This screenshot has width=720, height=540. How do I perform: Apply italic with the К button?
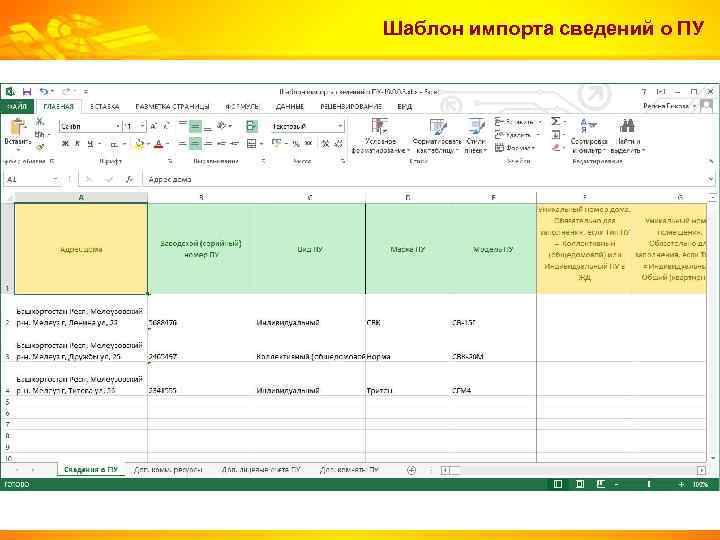pos(77,144)
